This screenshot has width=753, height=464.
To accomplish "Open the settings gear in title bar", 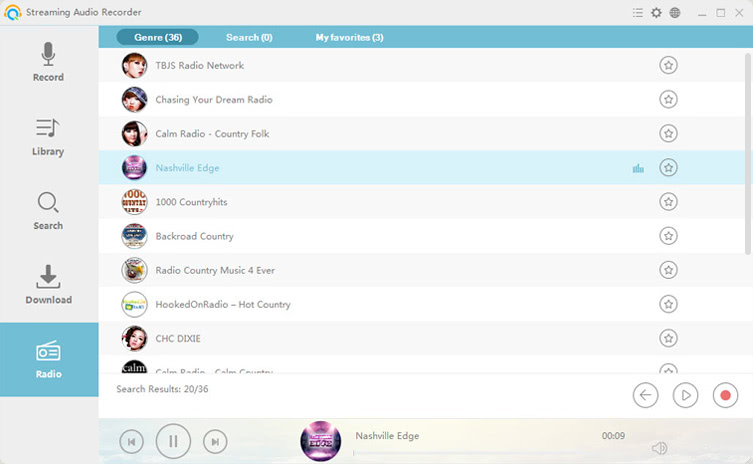I will click(x=656, y=13).
